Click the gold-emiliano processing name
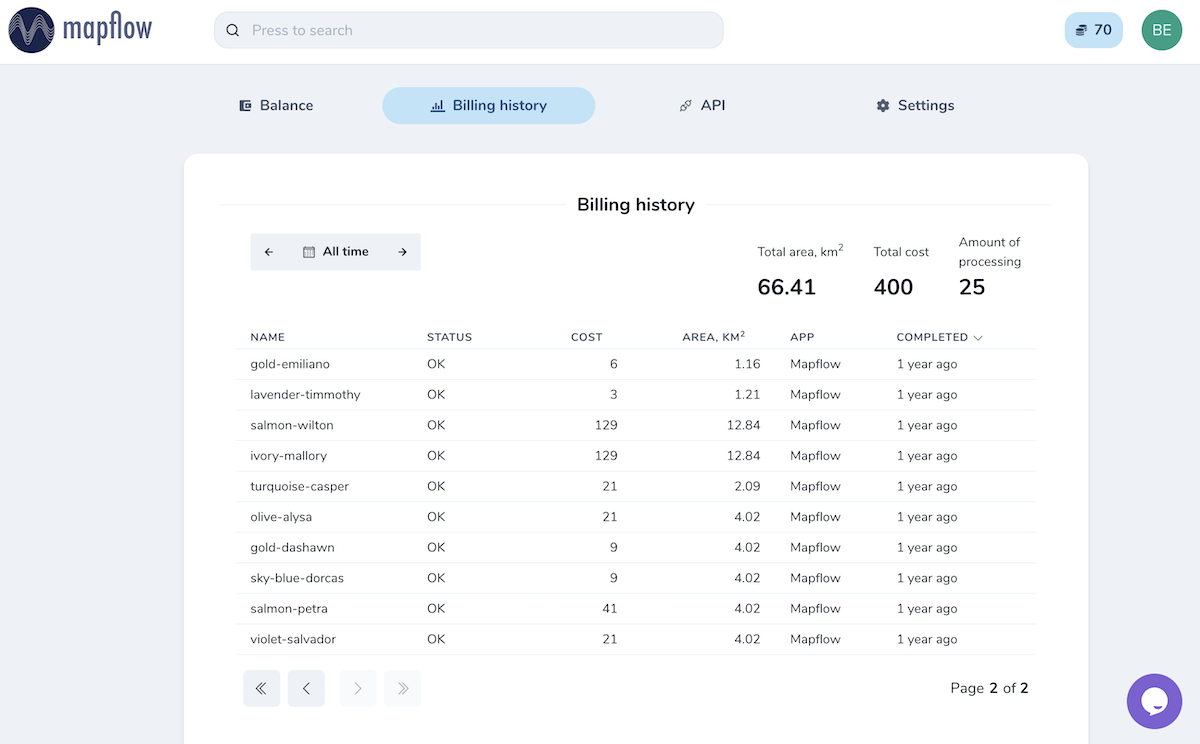 (x=290, y=364)
